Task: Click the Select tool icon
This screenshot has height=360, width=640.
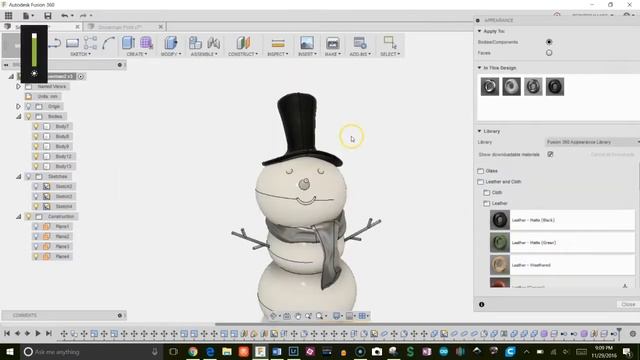Action: pos(390,42)
